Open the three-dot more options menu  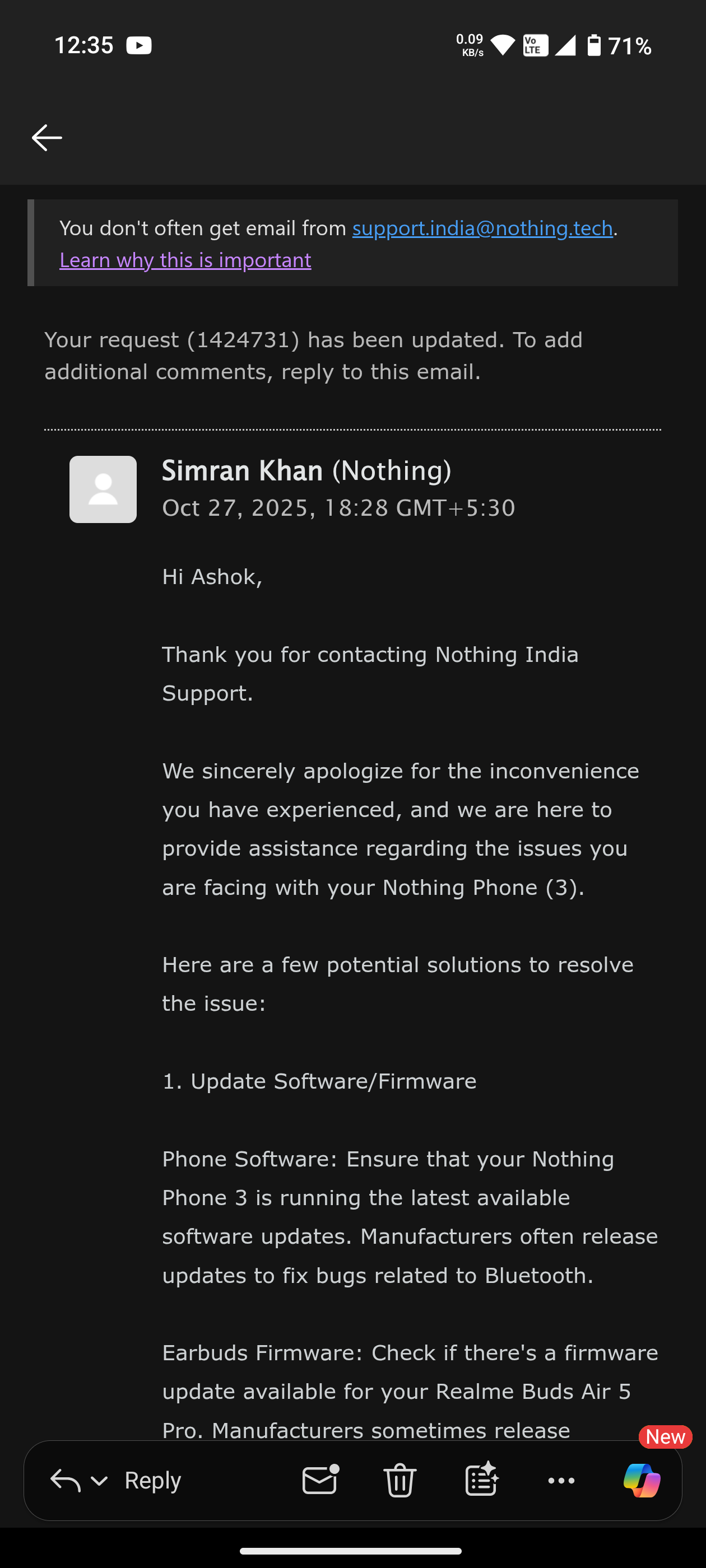click(561, 1480)
